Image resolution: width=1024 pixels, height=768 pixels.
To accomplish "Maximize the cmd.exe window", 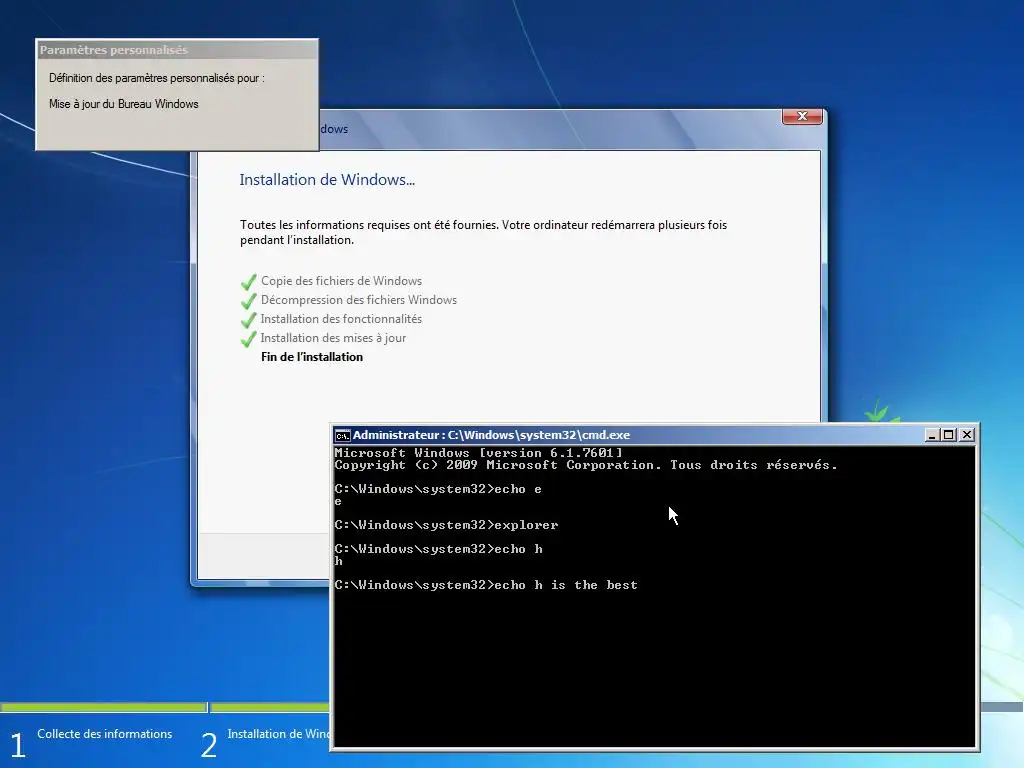I will pyautogui.click(x=949, y=435).
